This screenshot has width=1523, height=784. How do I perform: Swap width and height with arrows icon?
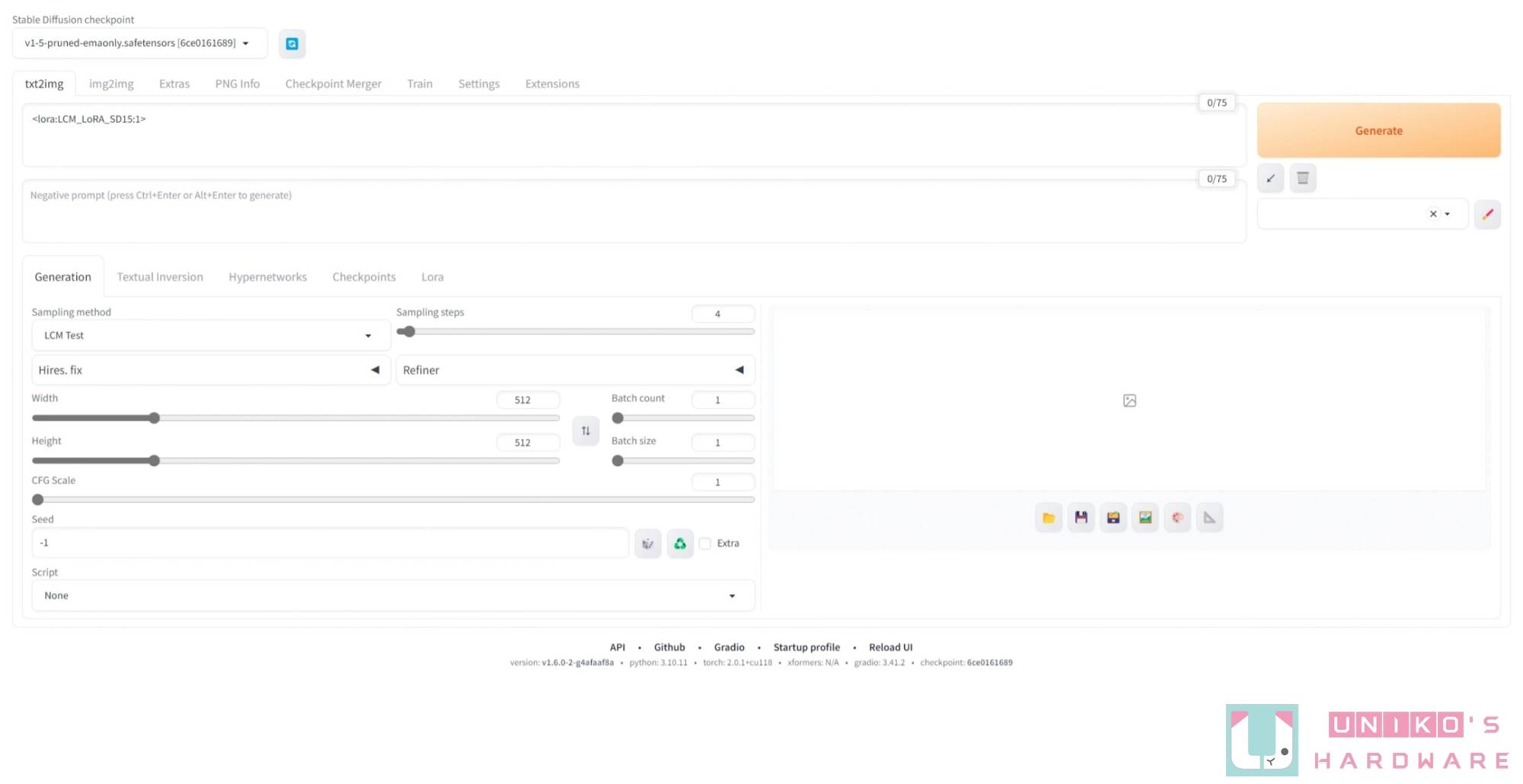tap(586, 431)
